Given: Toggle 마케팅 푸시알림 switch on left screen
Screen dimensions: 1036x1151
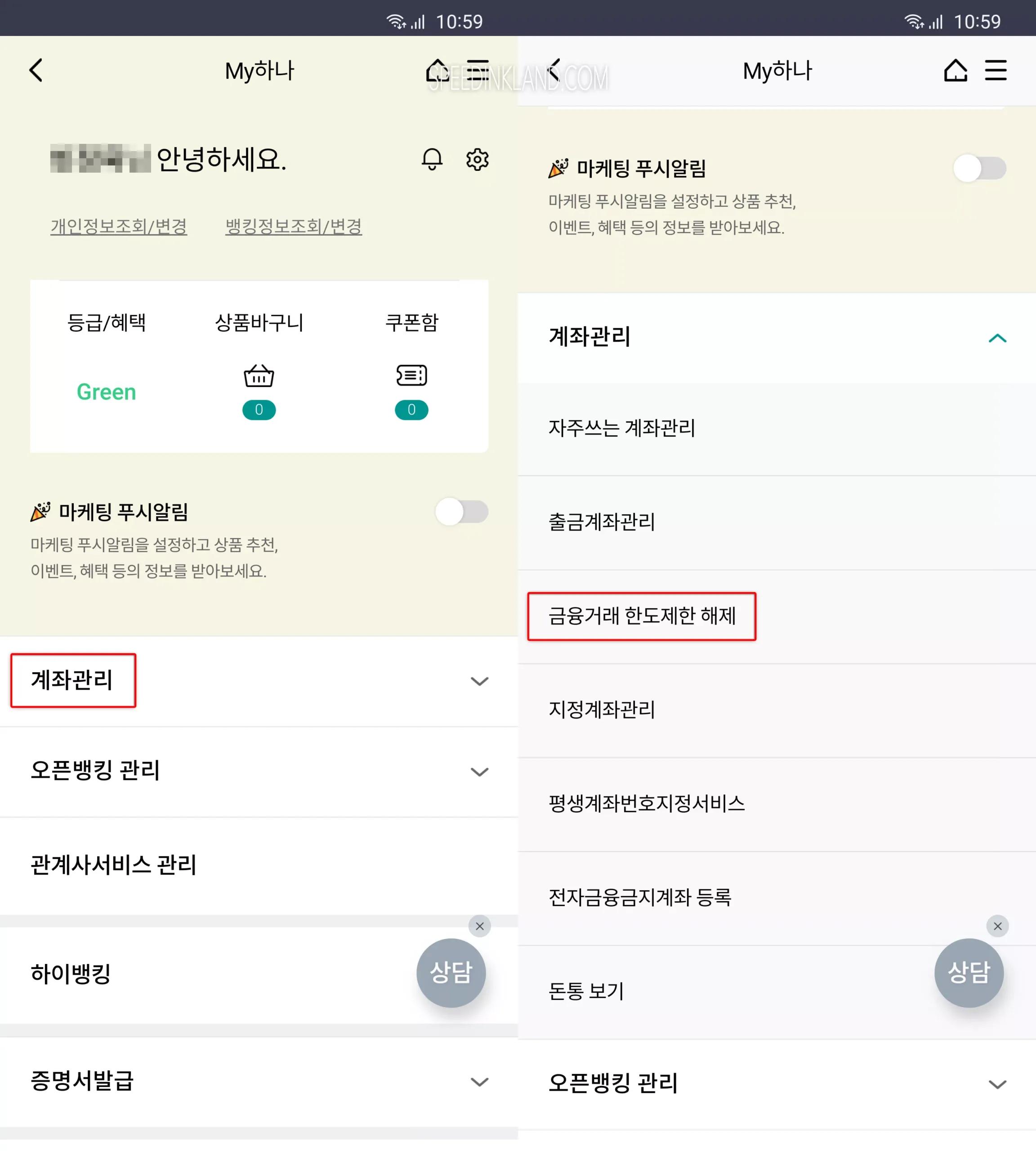Looking at the screenshot, I should (x=462, y=512).
